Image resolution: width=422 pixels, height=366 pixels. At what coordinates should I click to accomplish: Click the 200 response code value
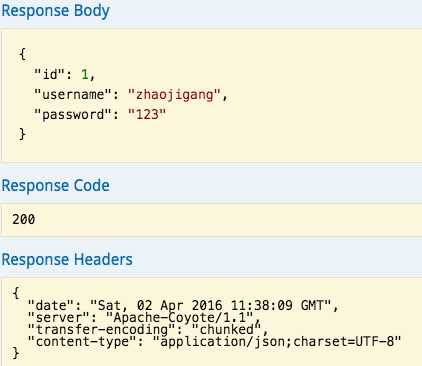click(24, 219)
